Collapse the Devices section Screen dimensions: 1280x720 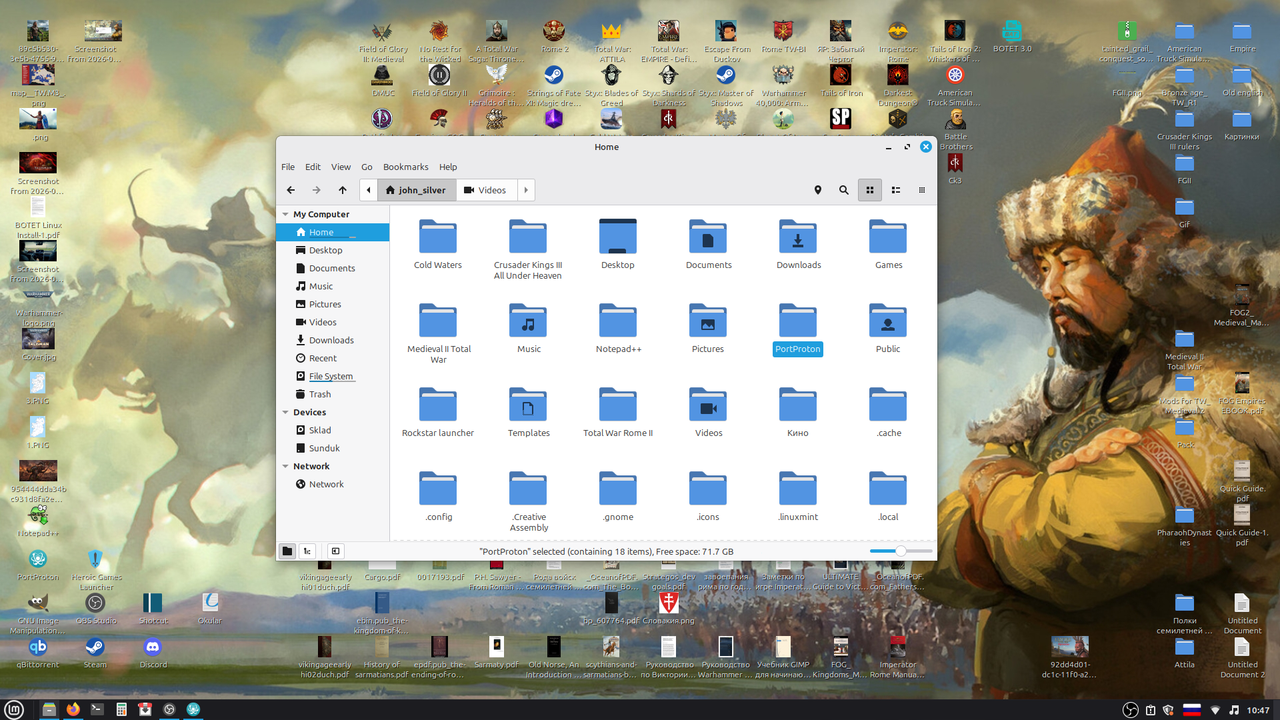286,412
